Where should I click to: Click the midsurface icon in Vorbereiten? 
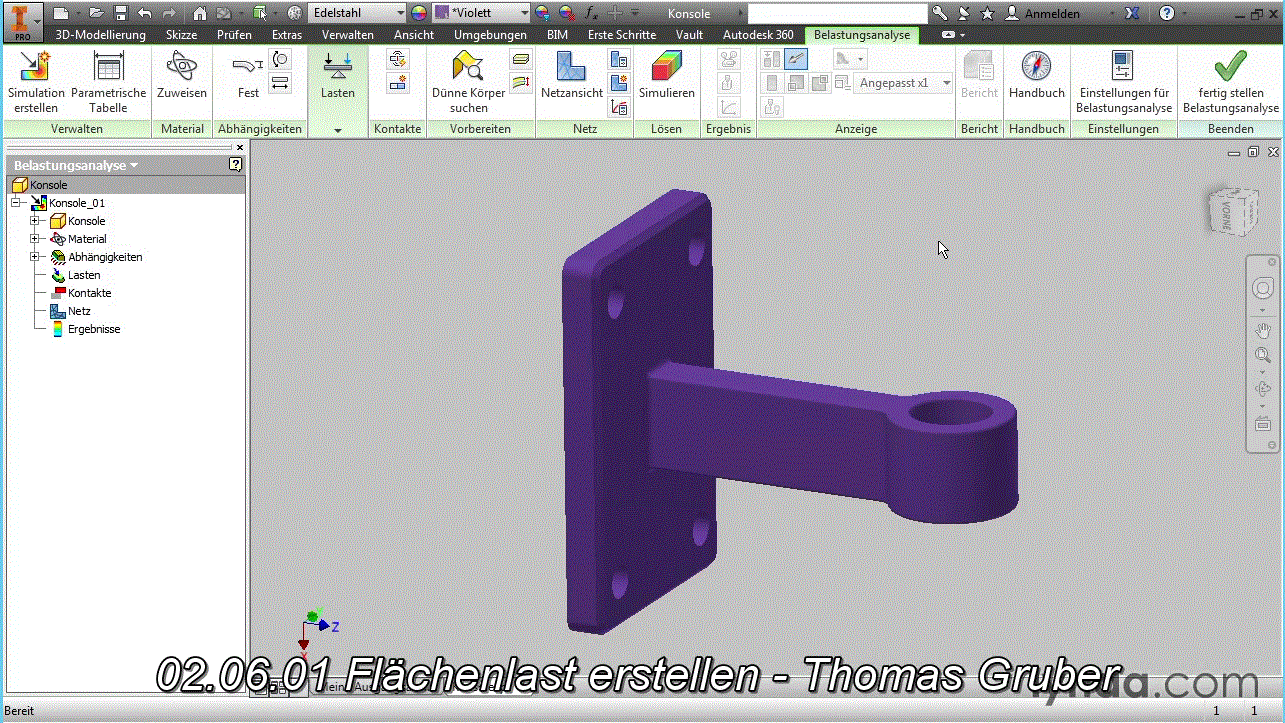coord(520,60)
